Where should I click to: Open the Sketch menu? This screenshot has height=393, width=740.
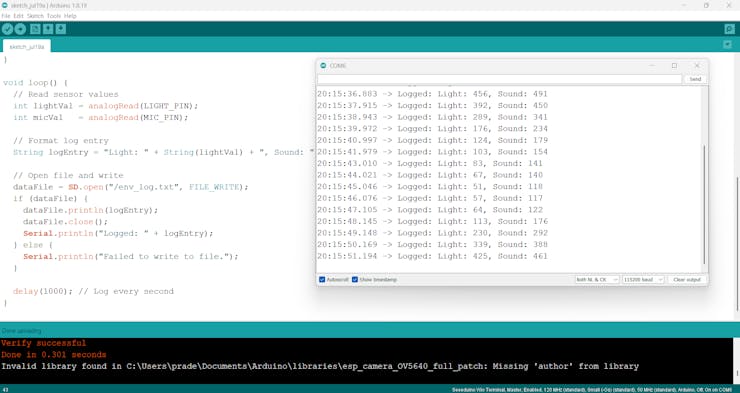pos(35,16)
